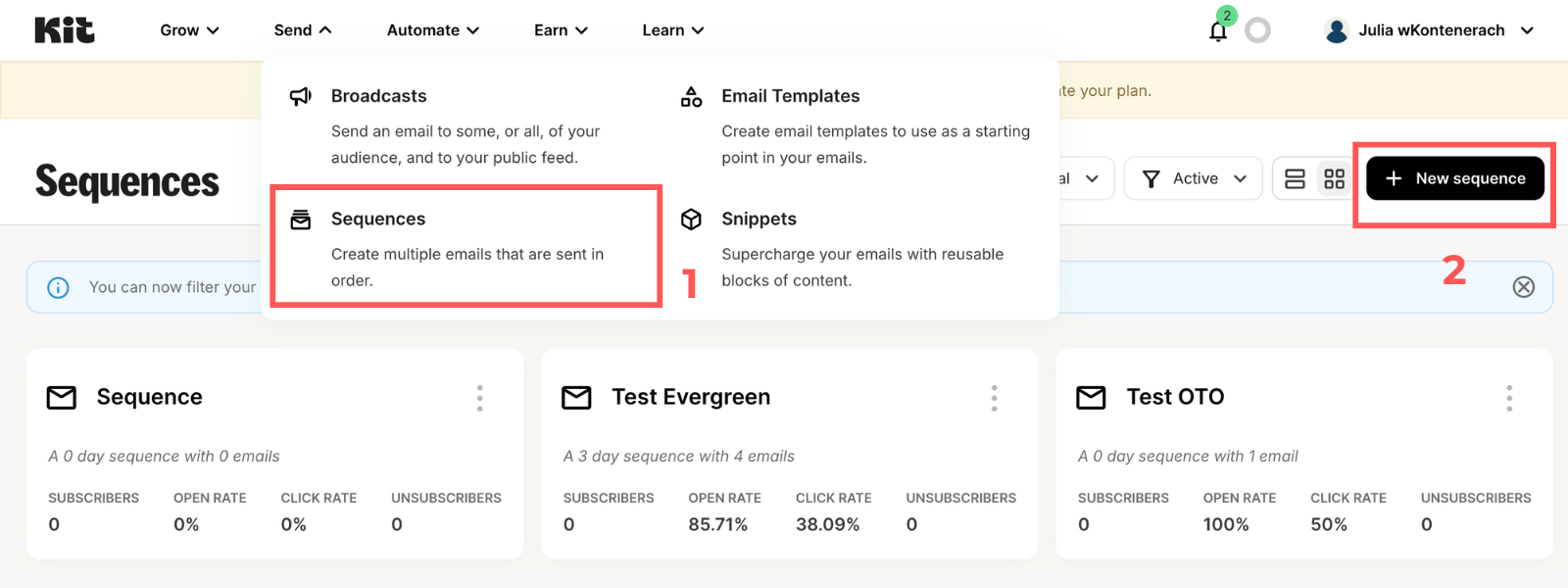The image size is (1568, 588).
Task: Click the Kit logo
Action: pyautogui.click(x=65, y=30)
